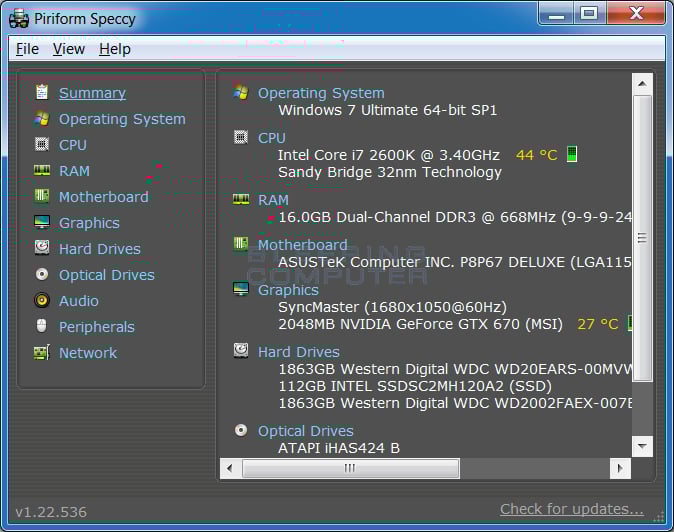This screenshot has width=674, height=532.
Task: Select the RAM module icon in sidebar
Action: click(x=41, y=171)
